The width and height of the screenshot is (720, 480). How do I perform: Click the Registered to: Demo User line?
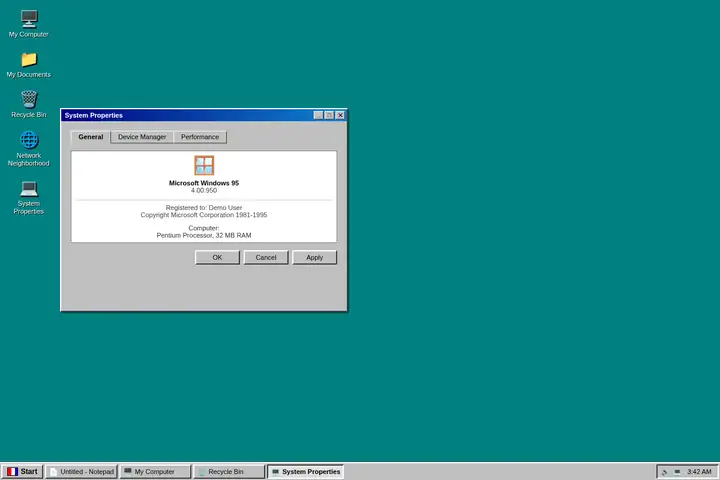tap(204, 208)
